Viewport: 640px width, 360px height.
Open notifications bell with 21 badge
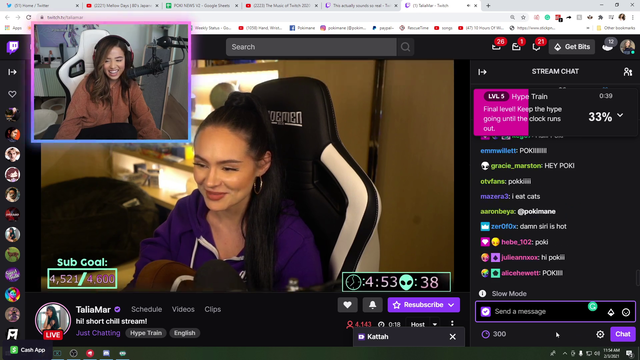(x=536, y=47)
